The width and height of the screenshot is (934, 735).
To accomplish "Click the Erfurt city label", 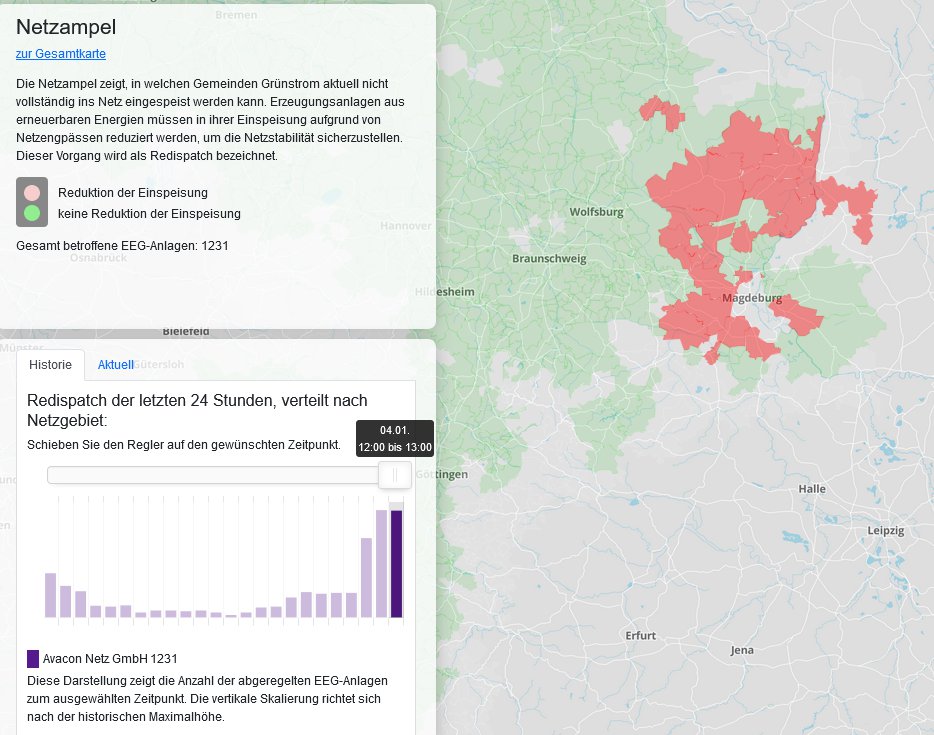I will pos(640,636).
